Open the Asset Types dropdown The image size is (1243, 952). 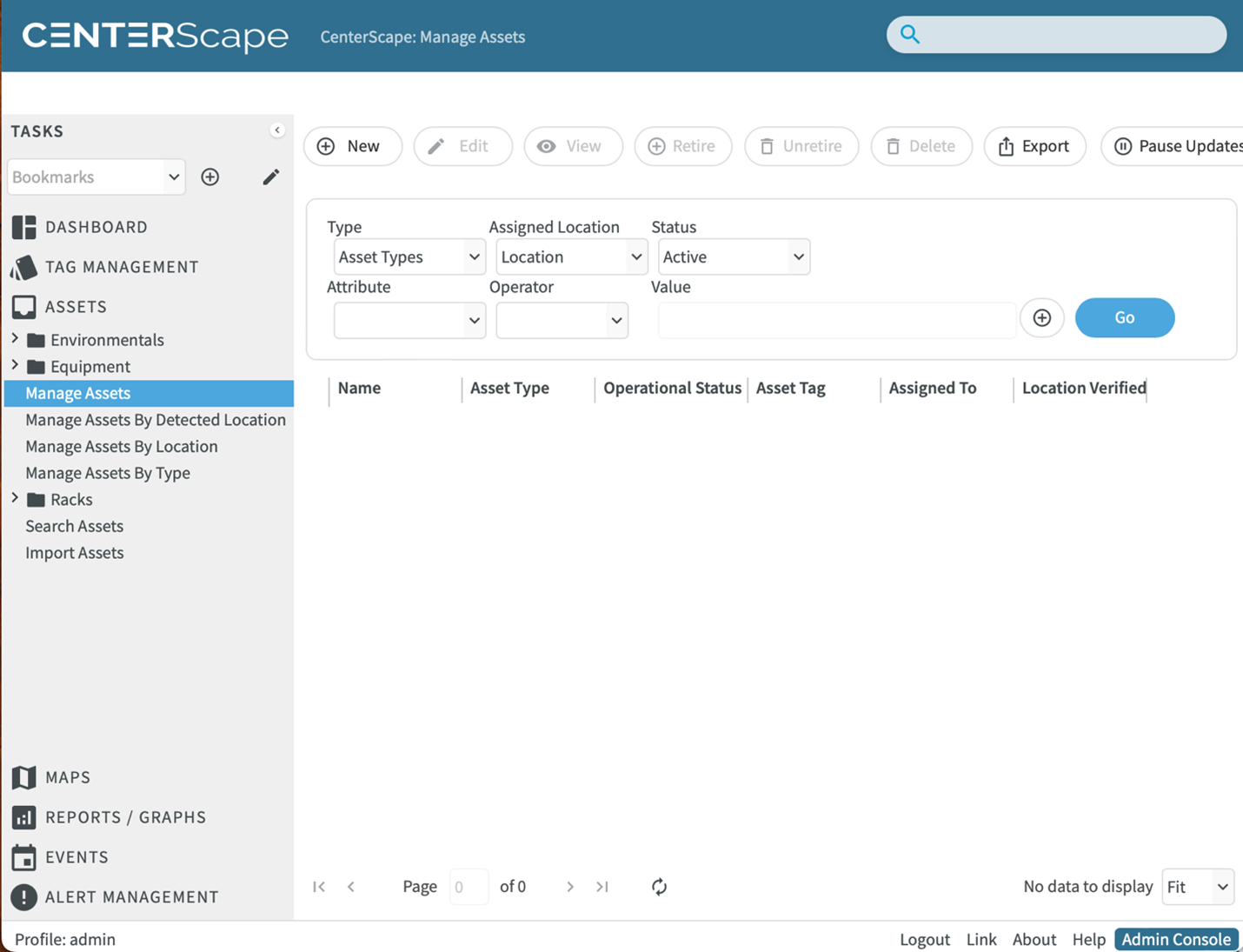(x=409, y=257)
